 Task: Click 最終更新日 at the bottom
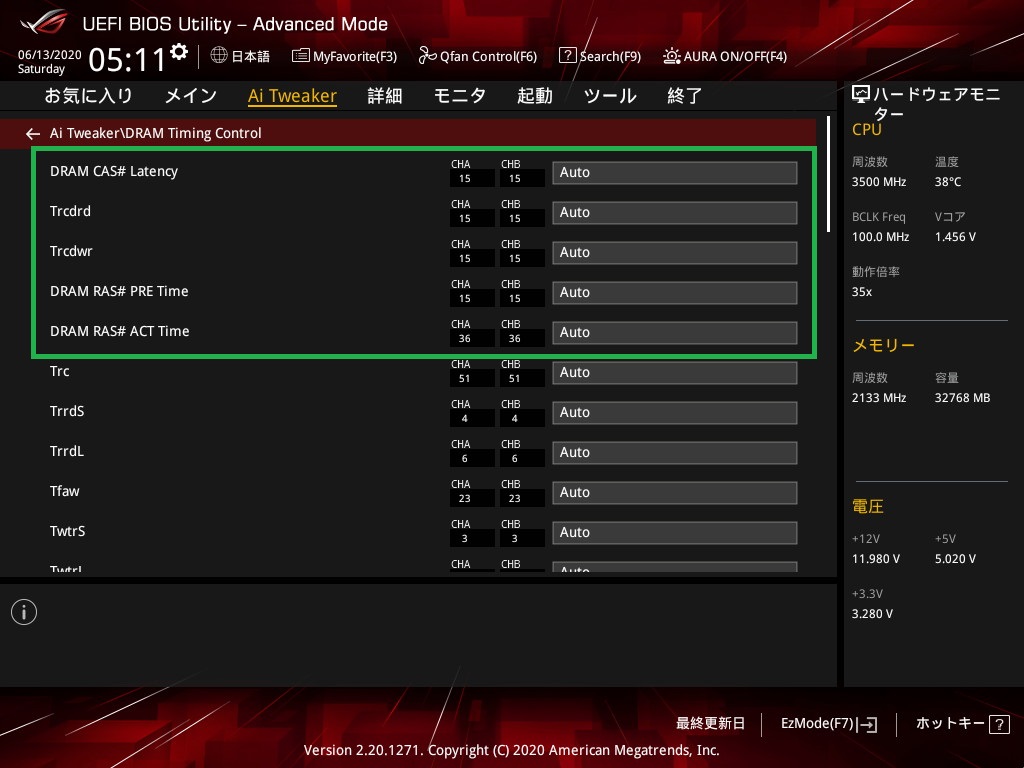click(x=710, y=724)
